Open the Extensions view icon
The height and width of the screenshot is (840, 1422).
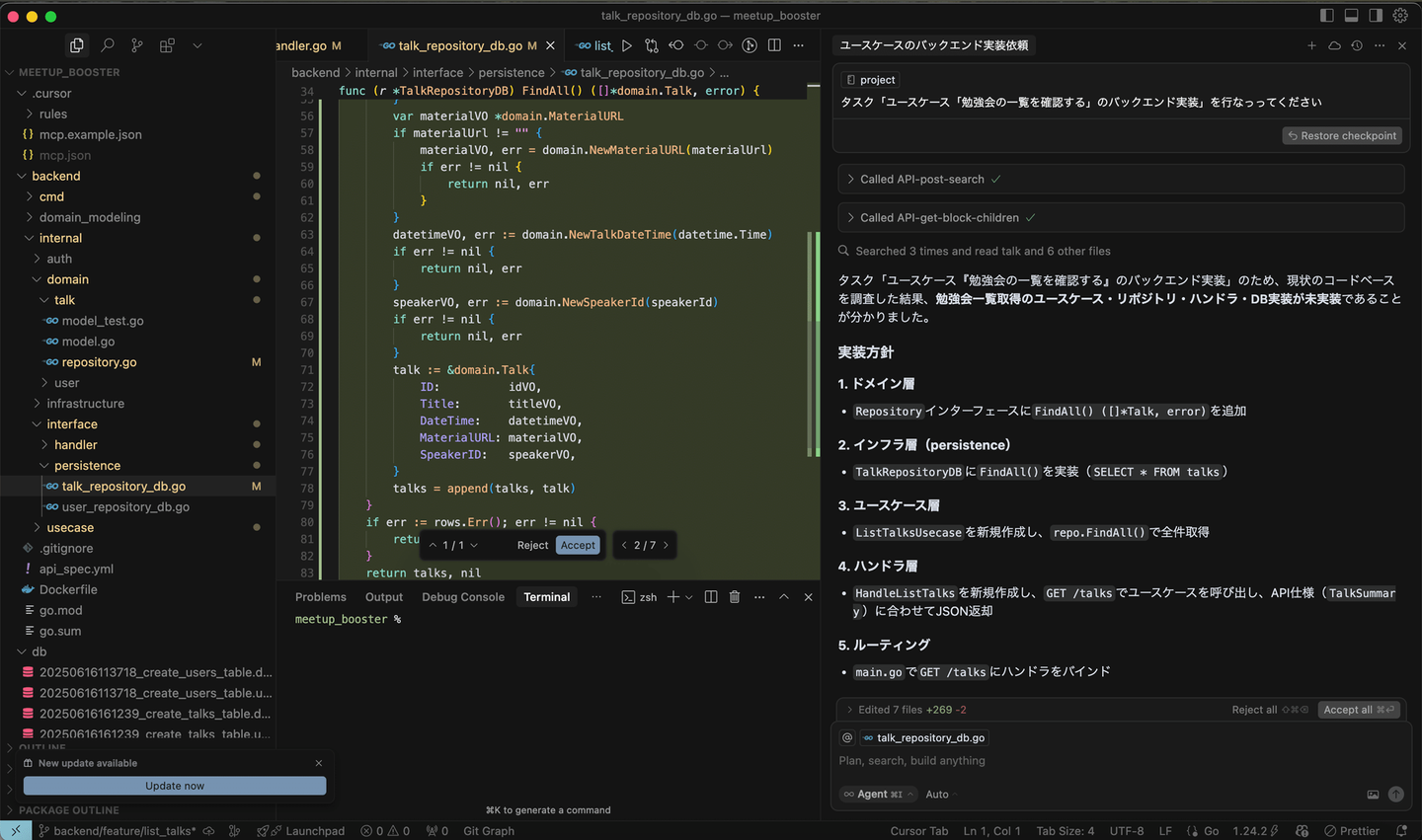coord(167,45)
